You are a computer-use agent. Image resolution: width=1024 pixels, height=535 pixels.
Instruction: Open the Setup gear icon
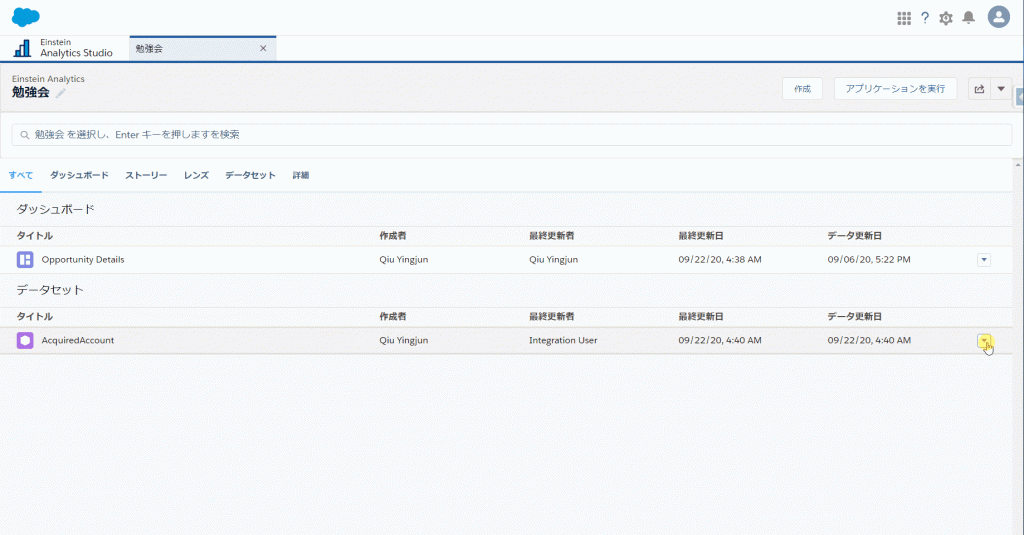coord(946,18)
